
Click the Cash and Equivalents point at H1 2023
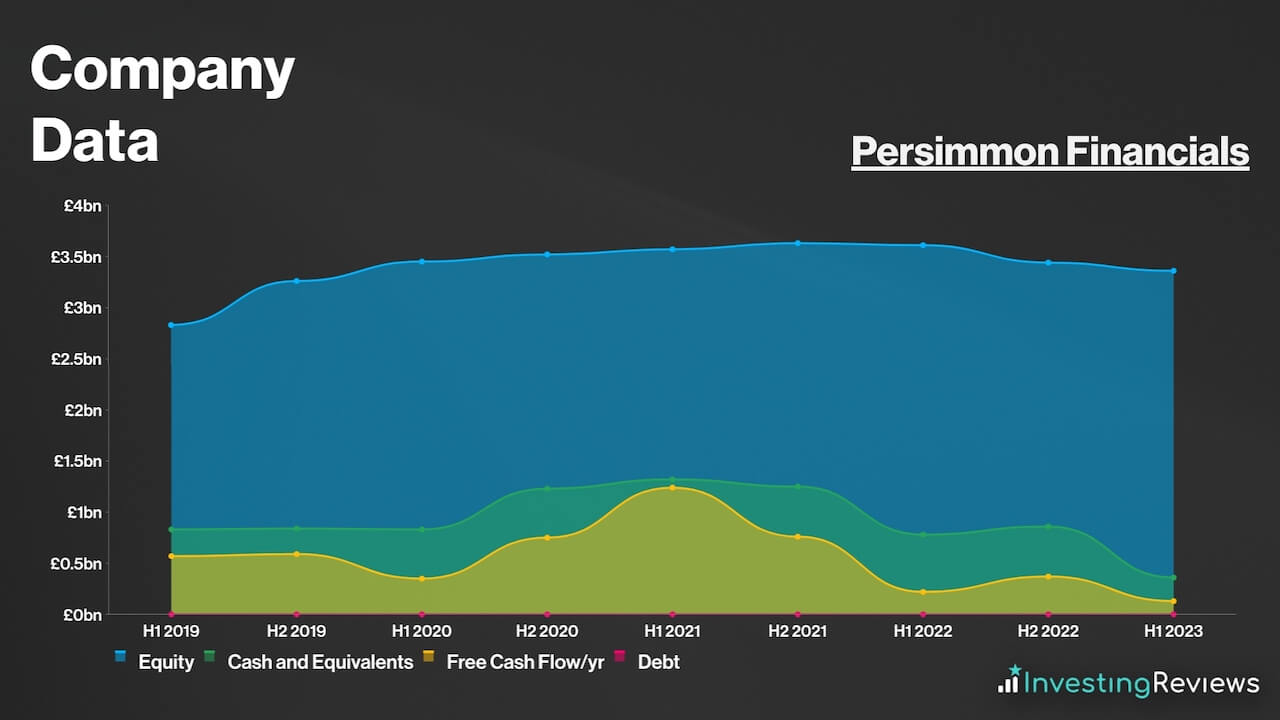1173,578
